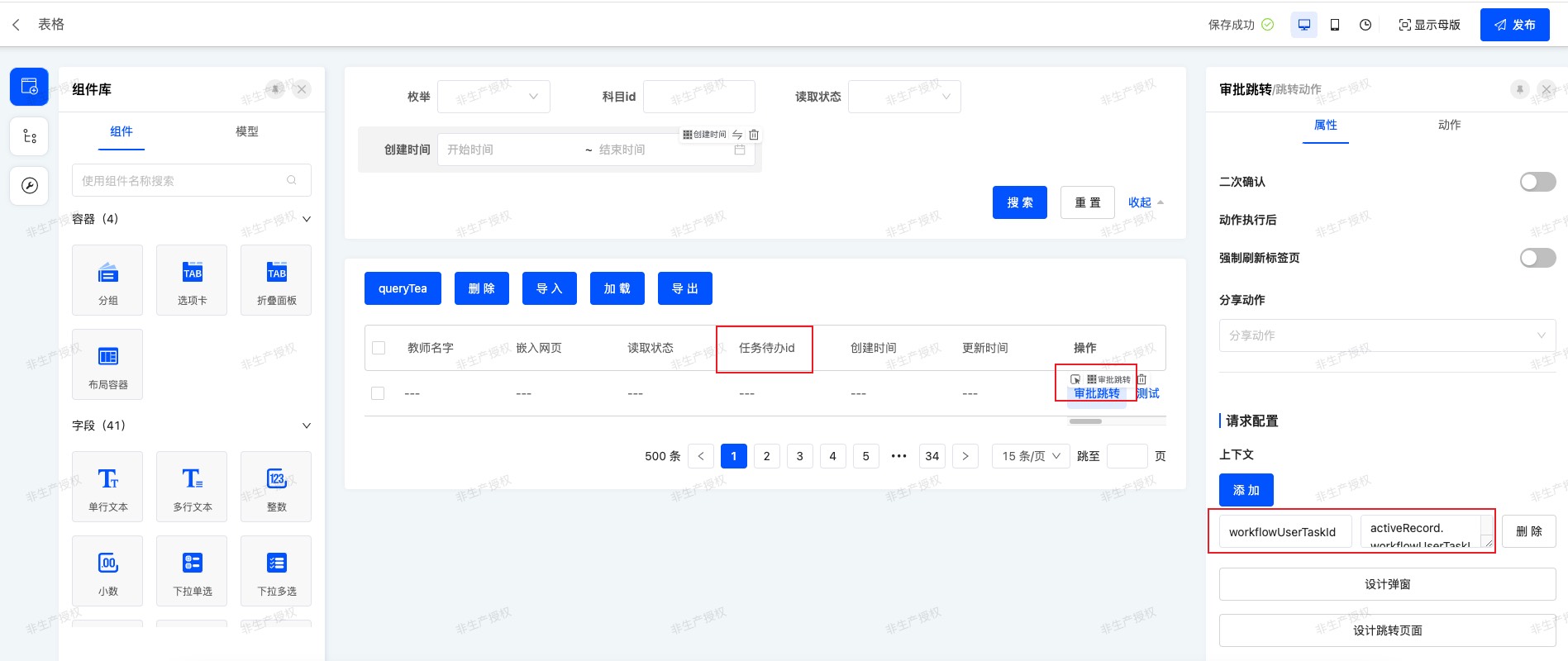Select the 折叠面板 container component
This screenshot has width=1568, height=661.
[x=276, y=280]
